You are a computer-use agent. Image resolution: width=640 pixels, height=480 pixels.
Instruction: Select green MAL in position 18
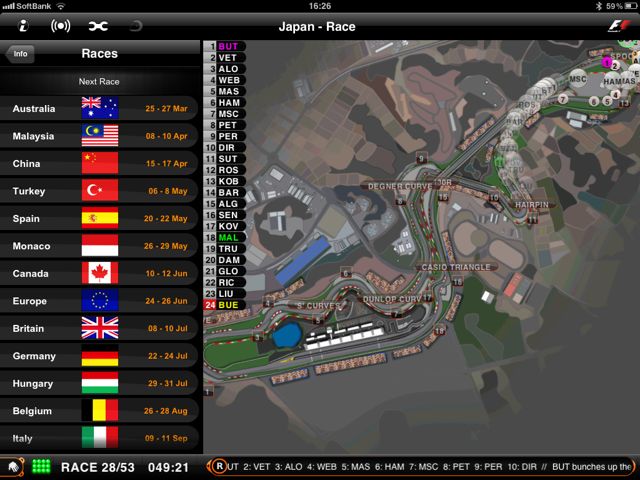224,238
